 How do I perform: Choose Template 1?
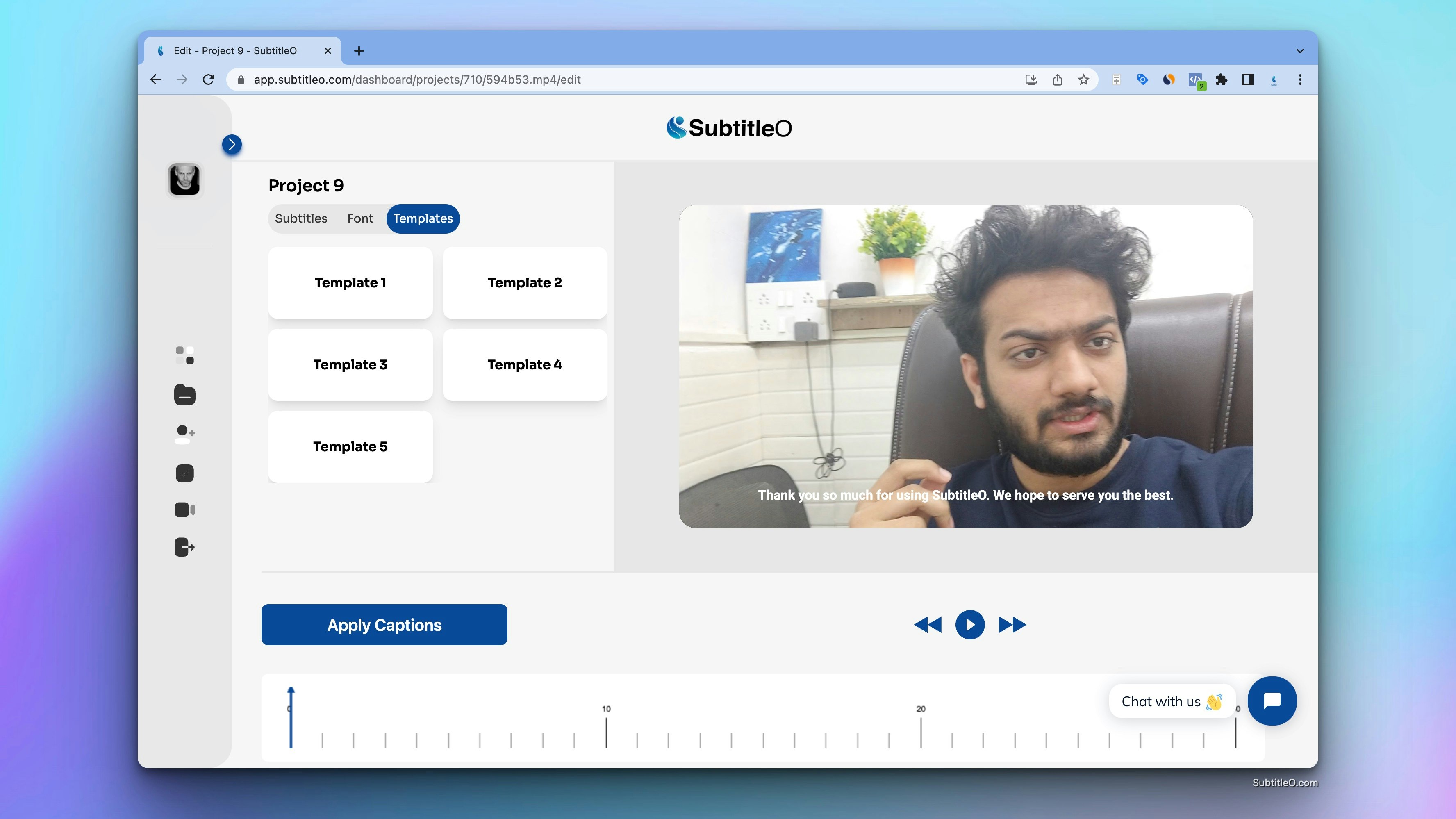[350, 282]
